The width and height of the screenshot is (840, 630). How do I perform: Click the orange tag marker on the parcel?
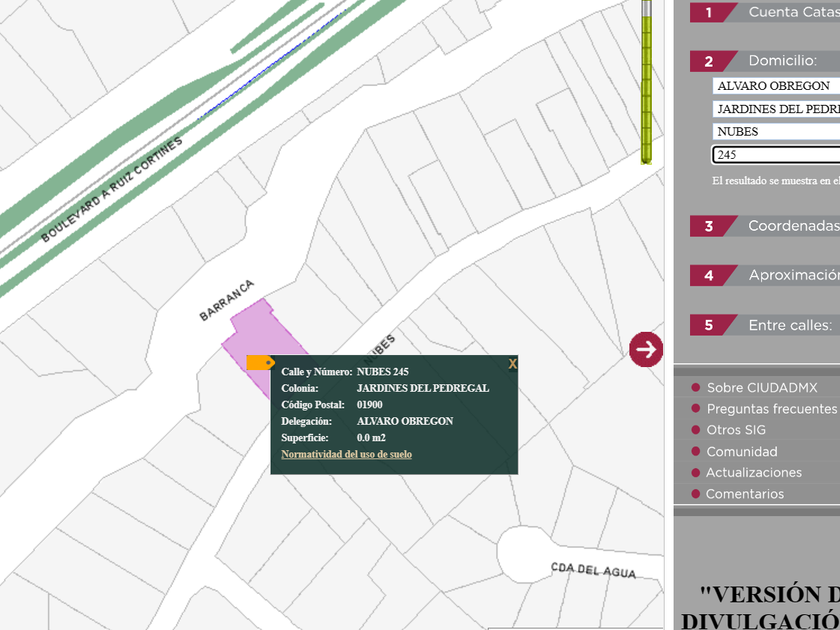point(259,363)
